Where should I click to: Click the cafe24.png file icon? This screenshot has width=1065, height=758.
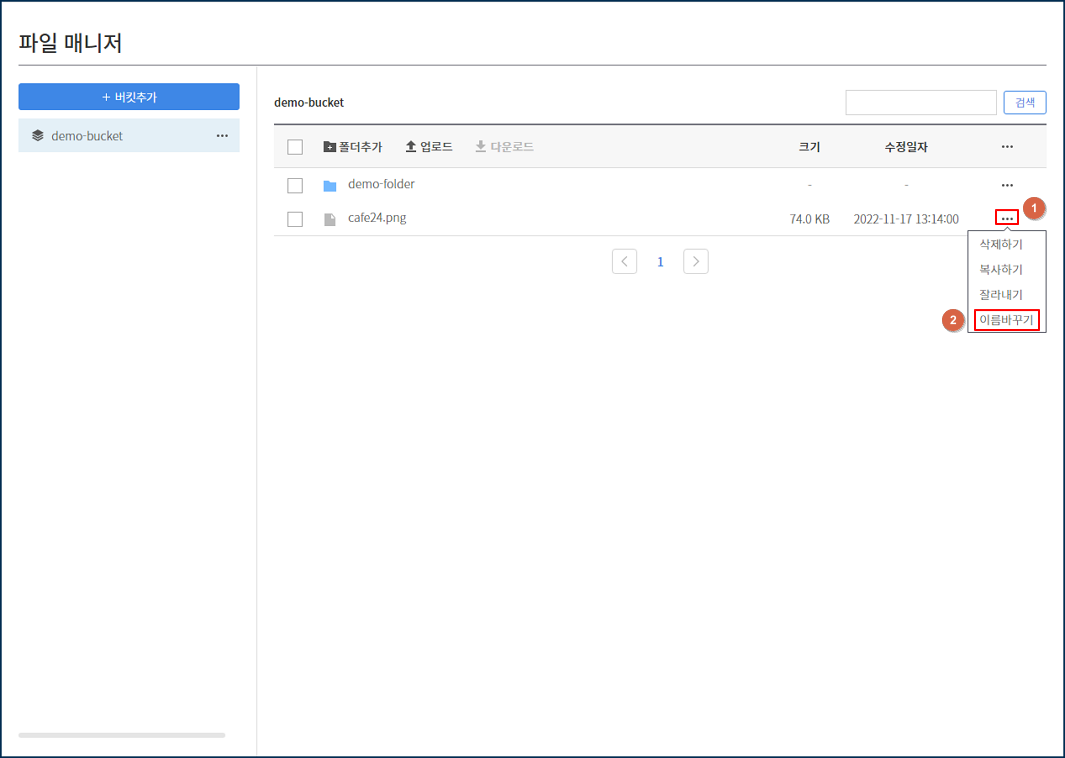click(x=330, y=219)
